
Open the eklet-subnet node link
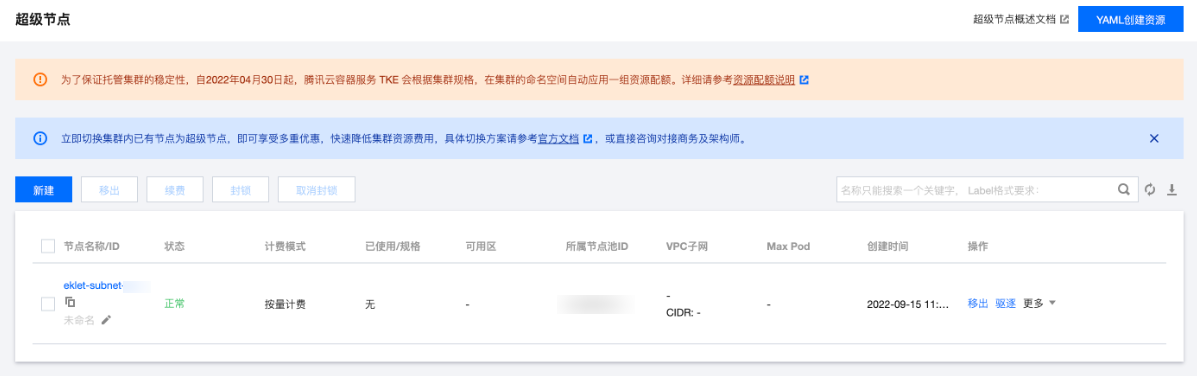click(x=94, y=285)
